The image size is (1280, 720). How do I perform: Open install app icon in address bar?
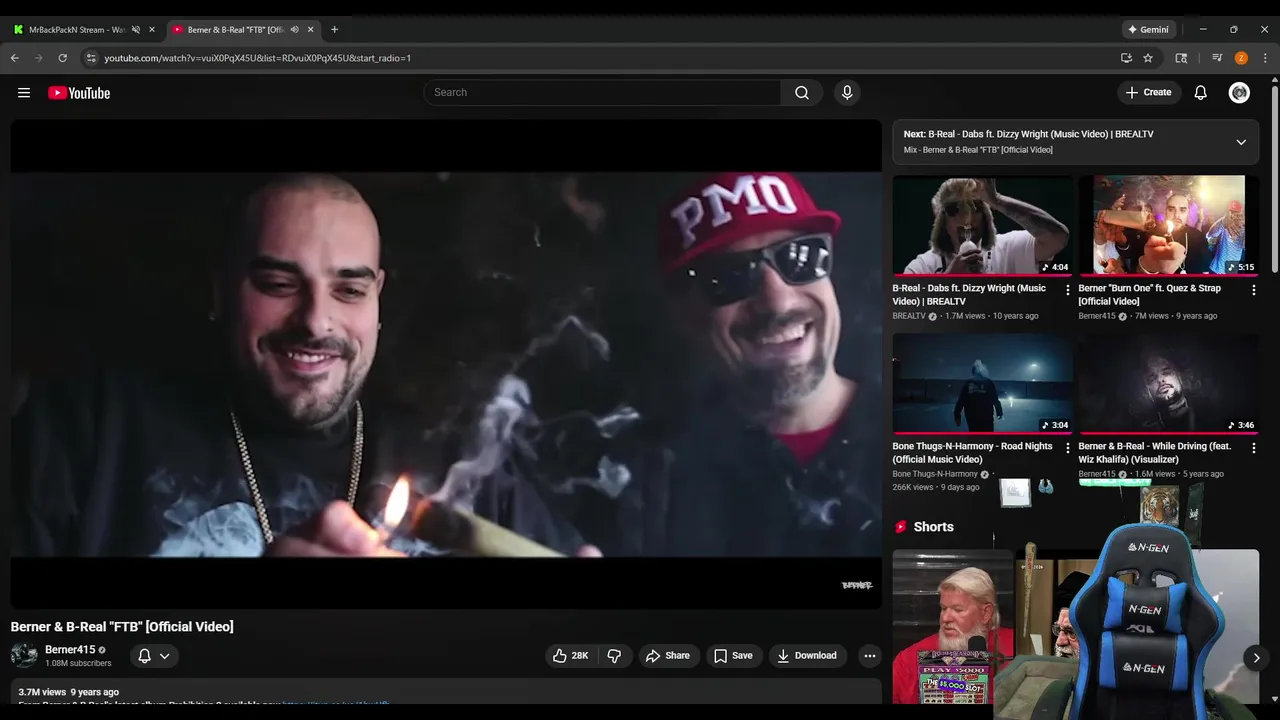click(x=1126, y=58)
